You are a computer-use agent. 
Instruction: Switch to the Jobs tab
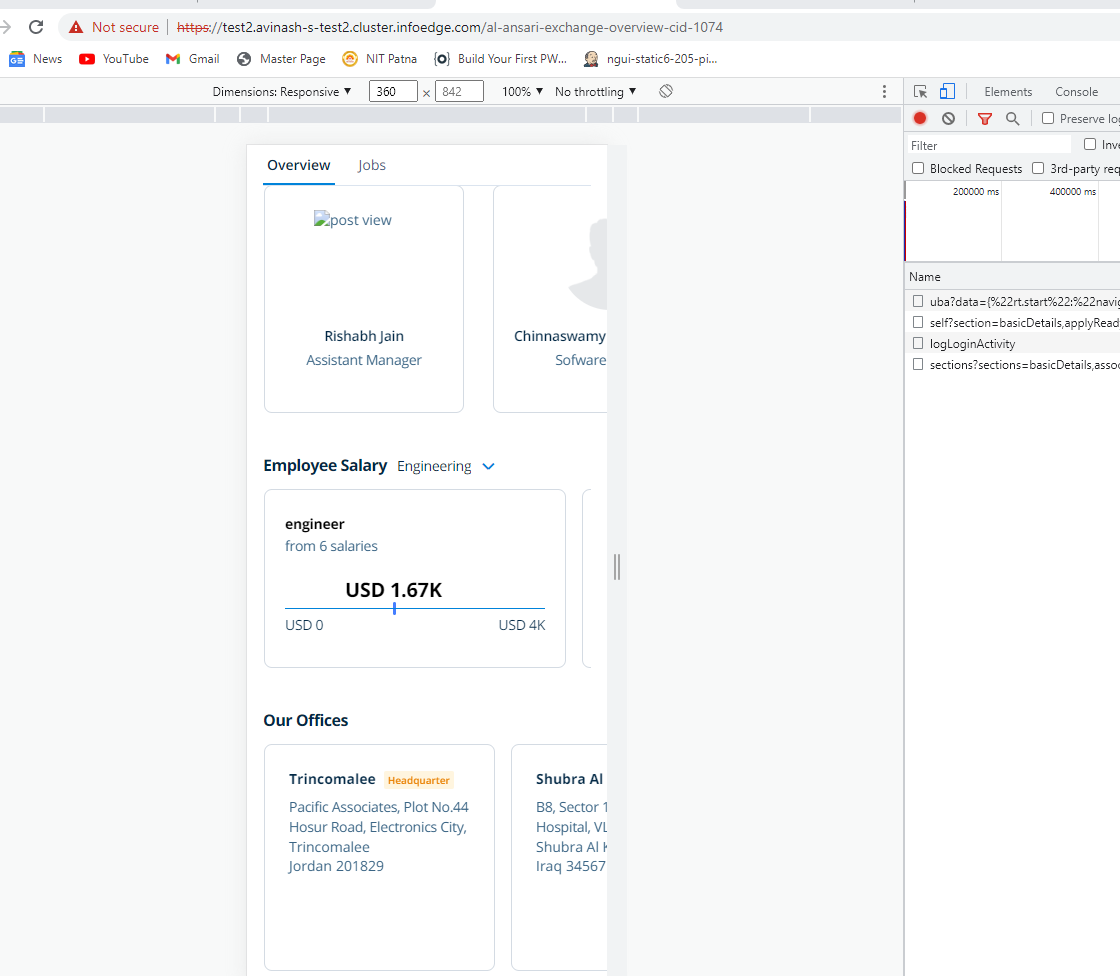click(372, 165)
